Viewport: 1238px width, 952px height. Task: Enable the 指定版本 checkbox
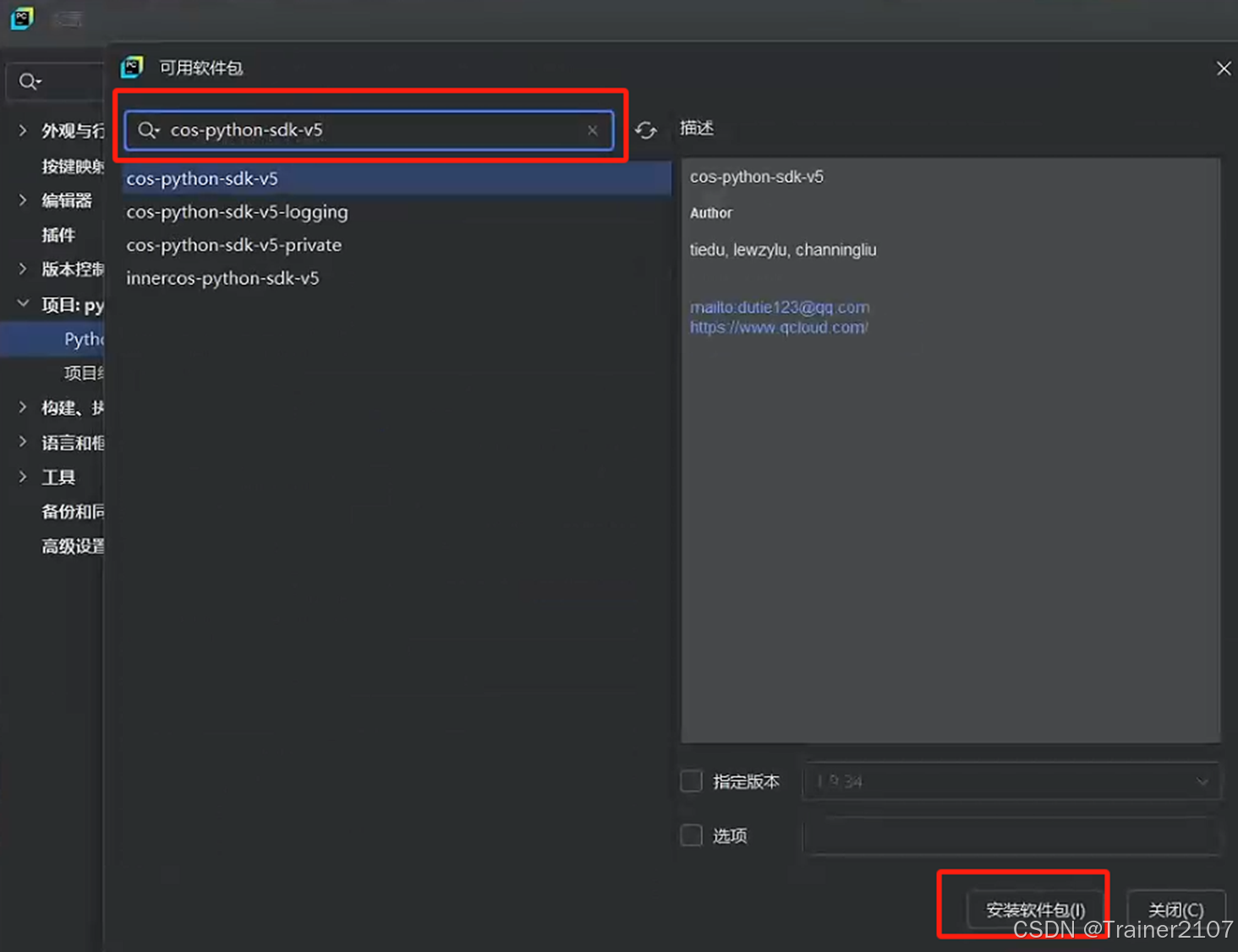[x=691, y=781]
